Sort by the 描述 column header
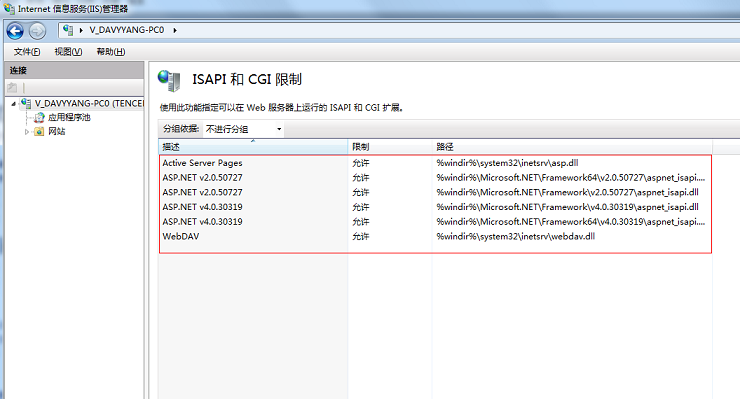Screen dimensions: 740x399 coord(253,147)
